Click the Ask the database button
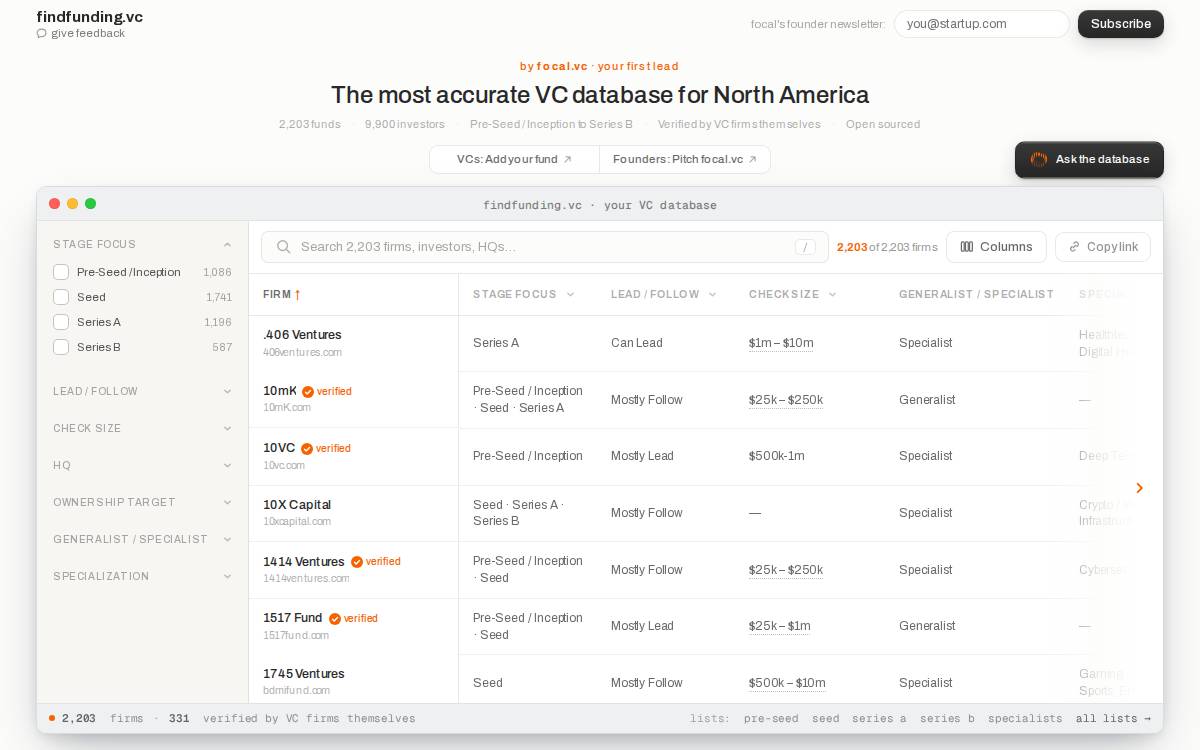This screenshot has height=750, width=1200. tap(1089, 159)
